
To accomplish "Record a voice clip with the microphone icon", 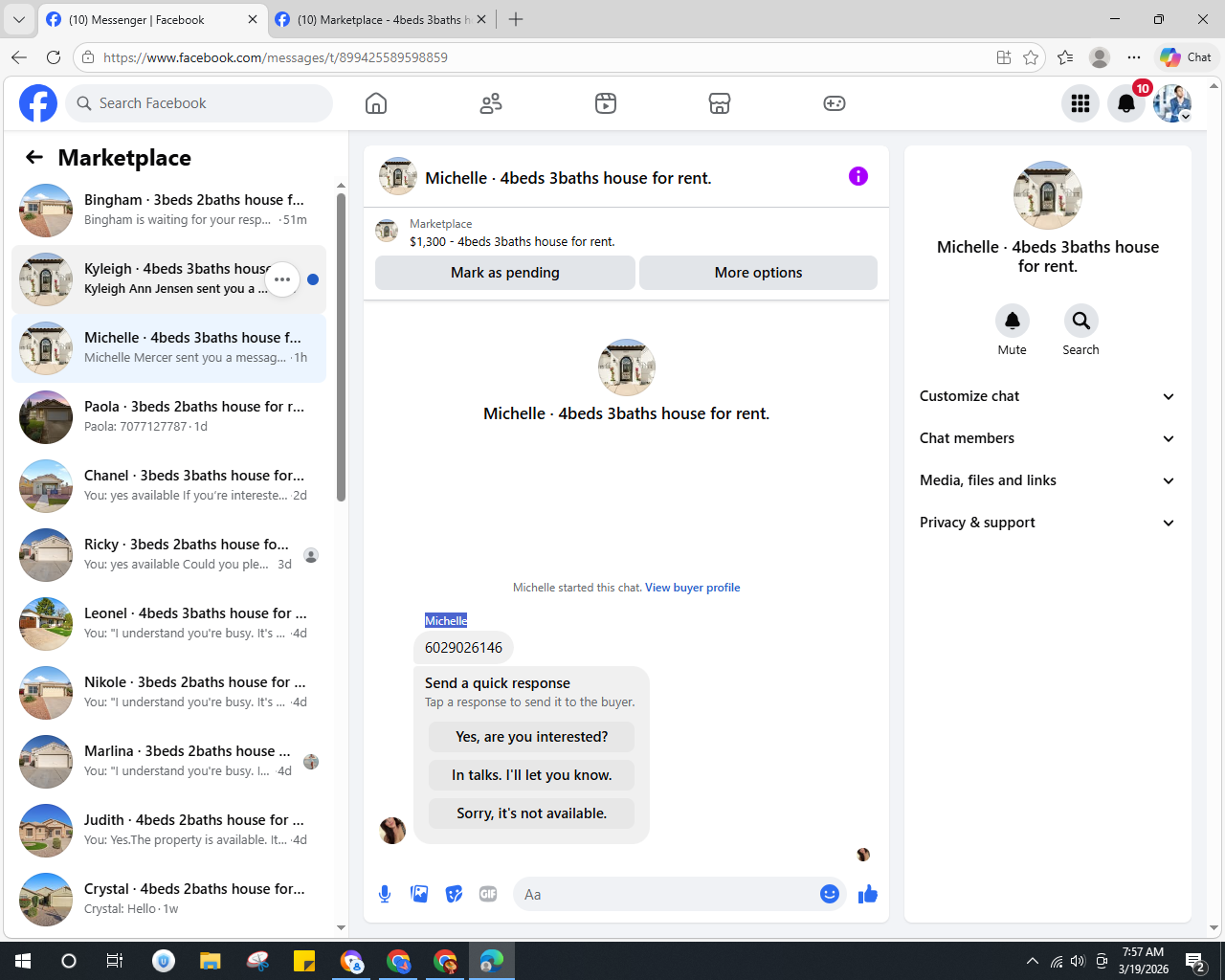I will tap(385, 894).
